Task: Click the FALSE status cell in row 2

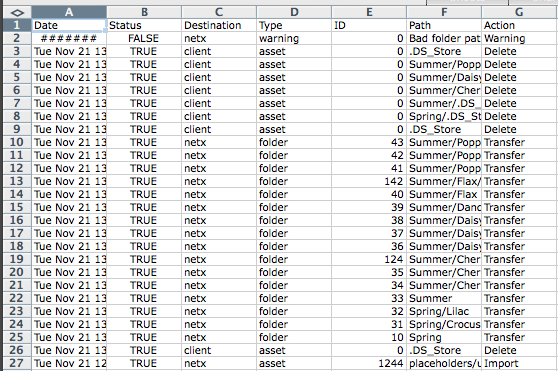Action: (x=144, y=38)
